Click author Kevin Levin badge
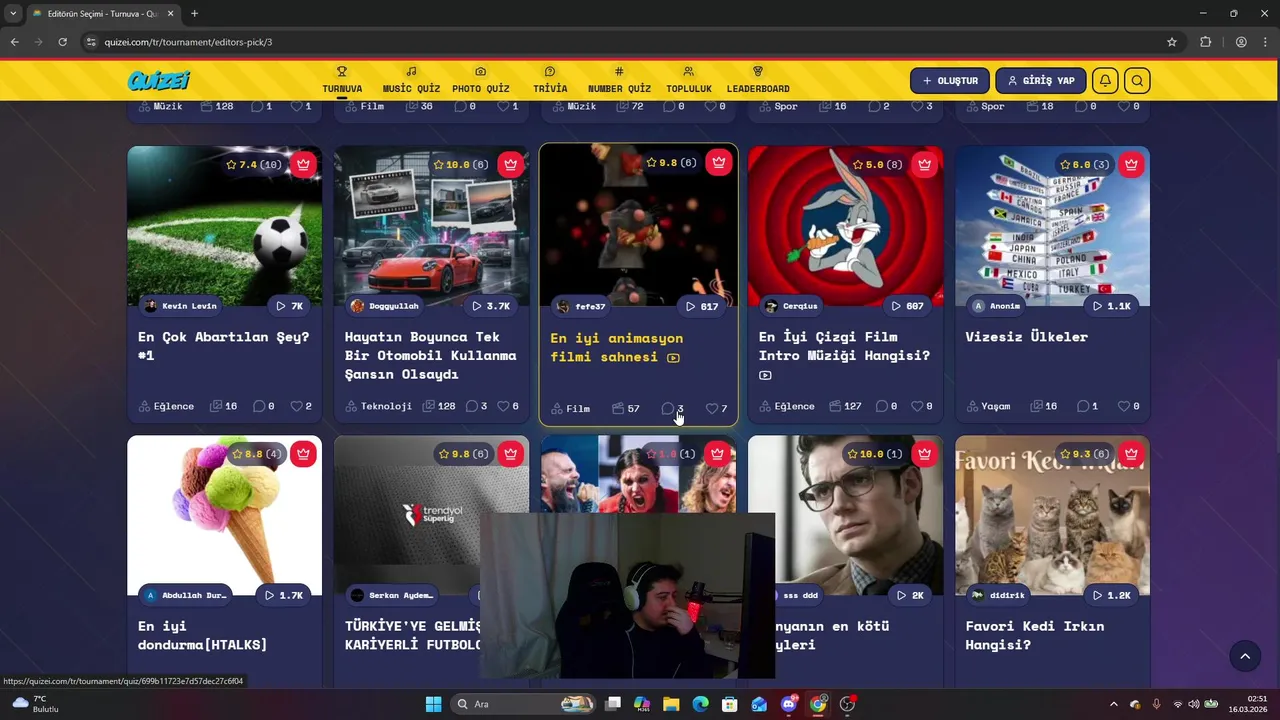This screenshot has height=720, width=1280. tap(181, 306)
